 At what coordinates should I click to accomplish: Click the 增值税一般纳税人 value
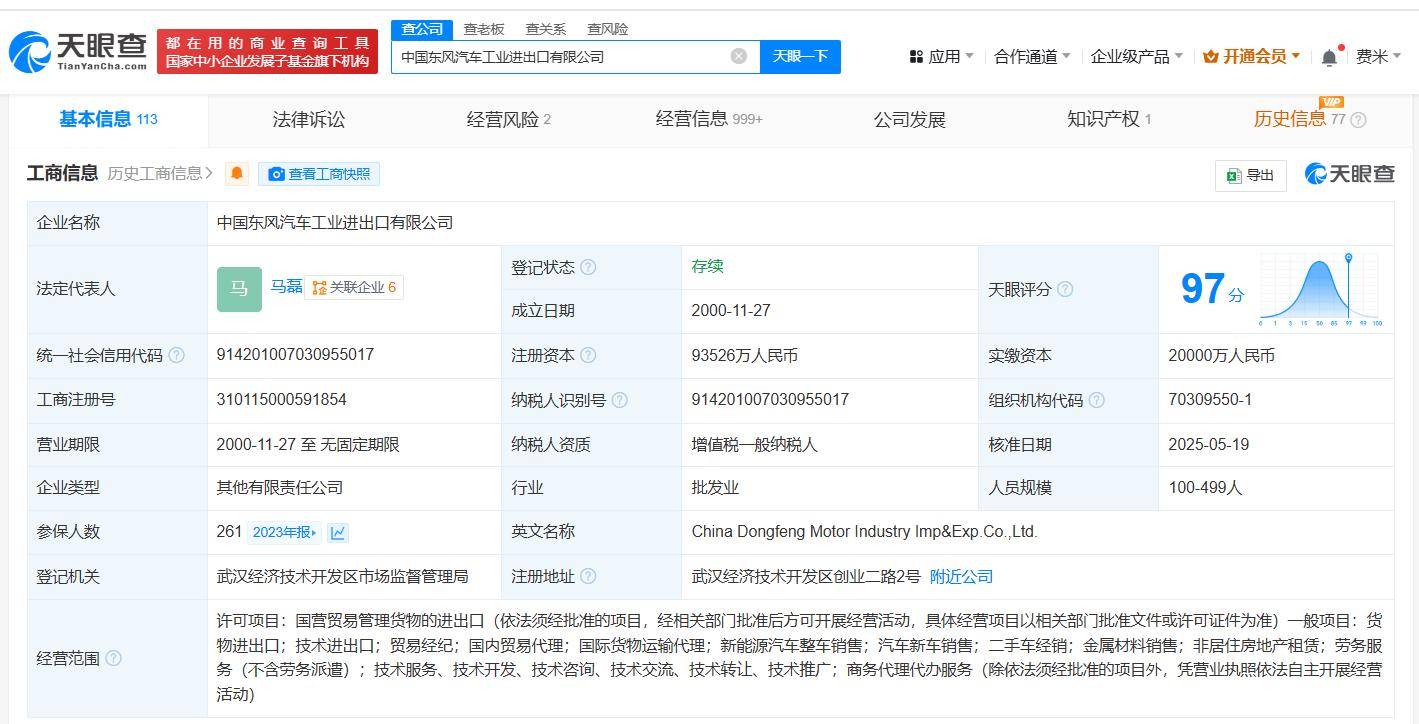point(754,444)
